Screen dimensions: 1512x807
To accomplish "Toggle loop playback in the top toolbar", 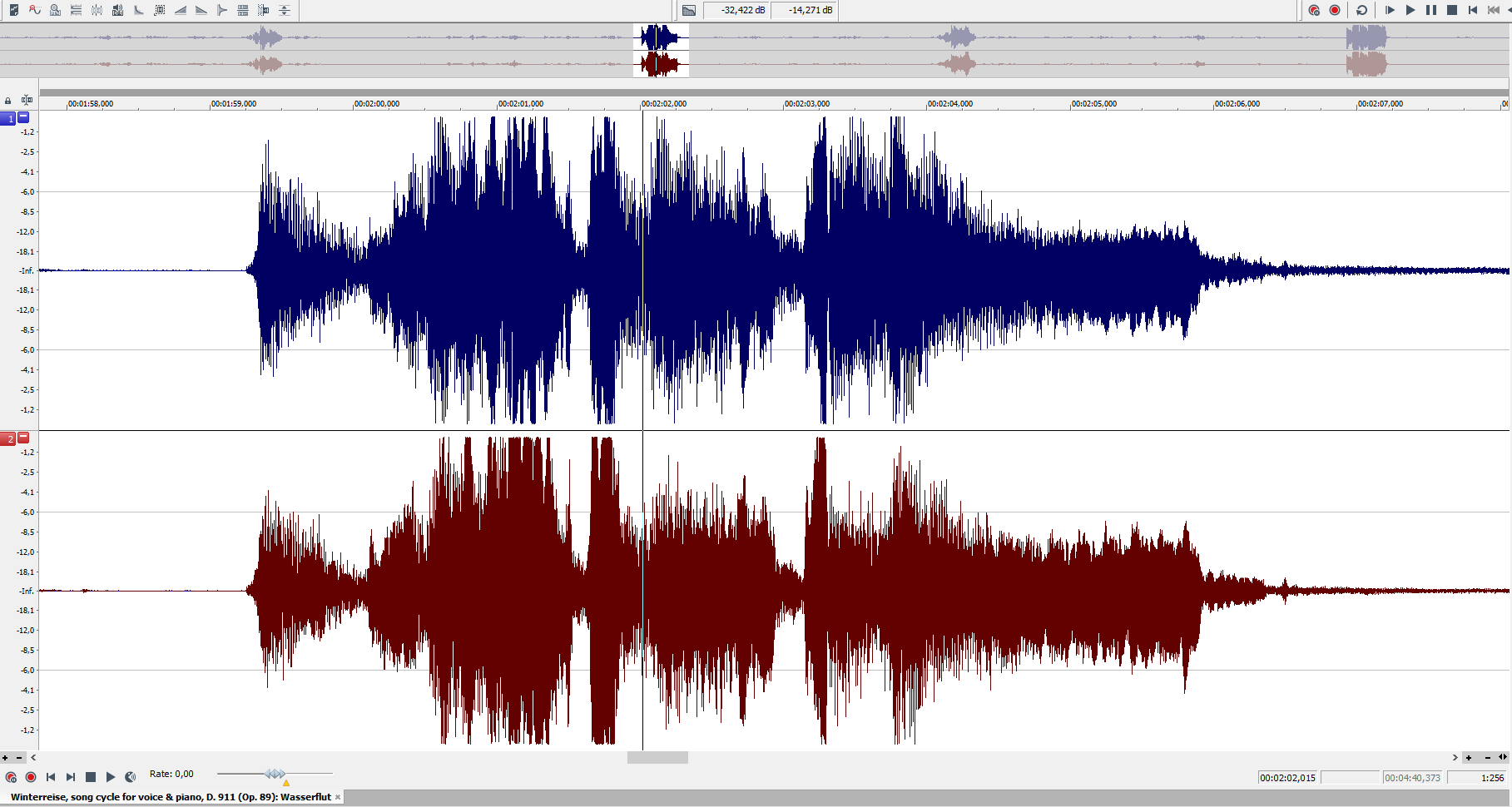I will coord(1361,10).
